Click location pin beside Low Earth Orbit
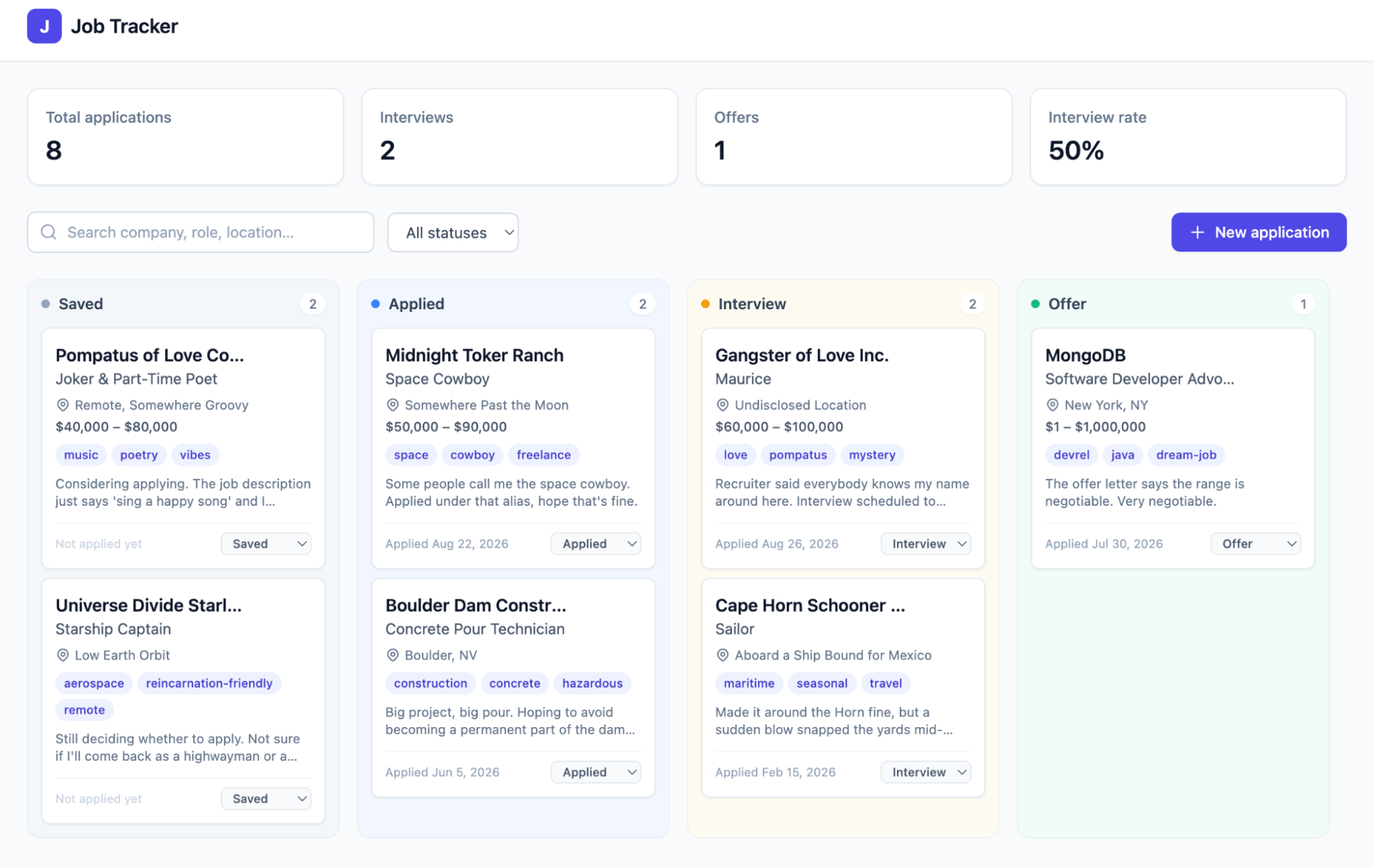Viewport: 1374px width, 868px height. pyautogui.click(x=63, y=655)
